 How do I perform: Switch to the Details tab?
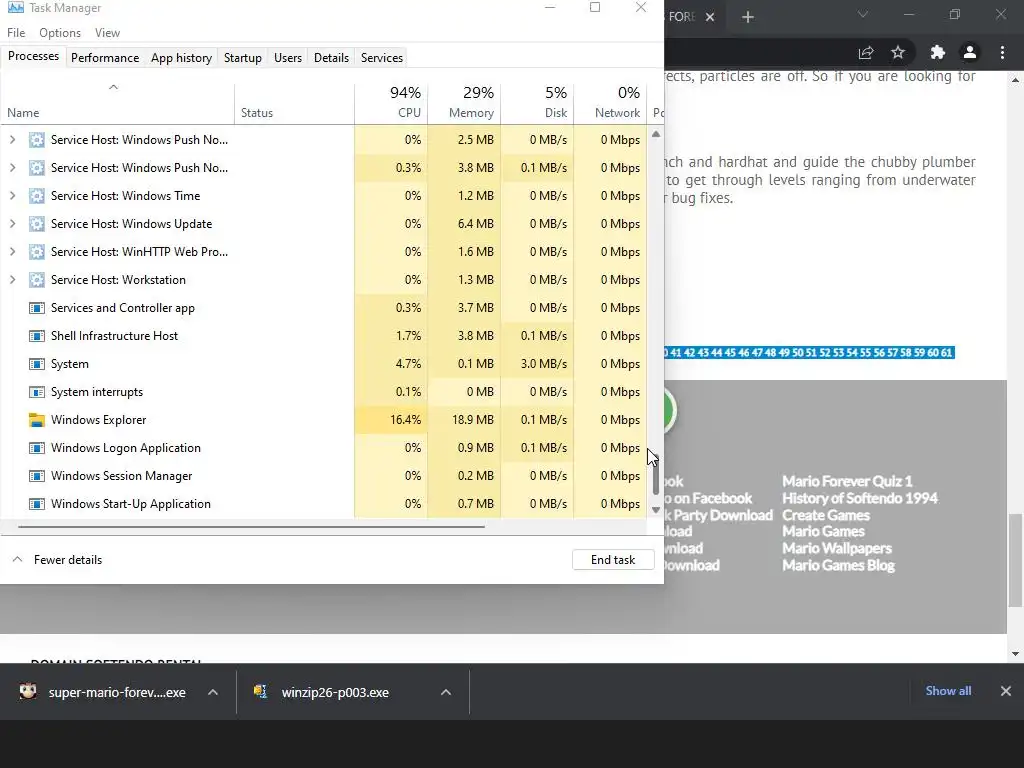[x=331, y=57]
